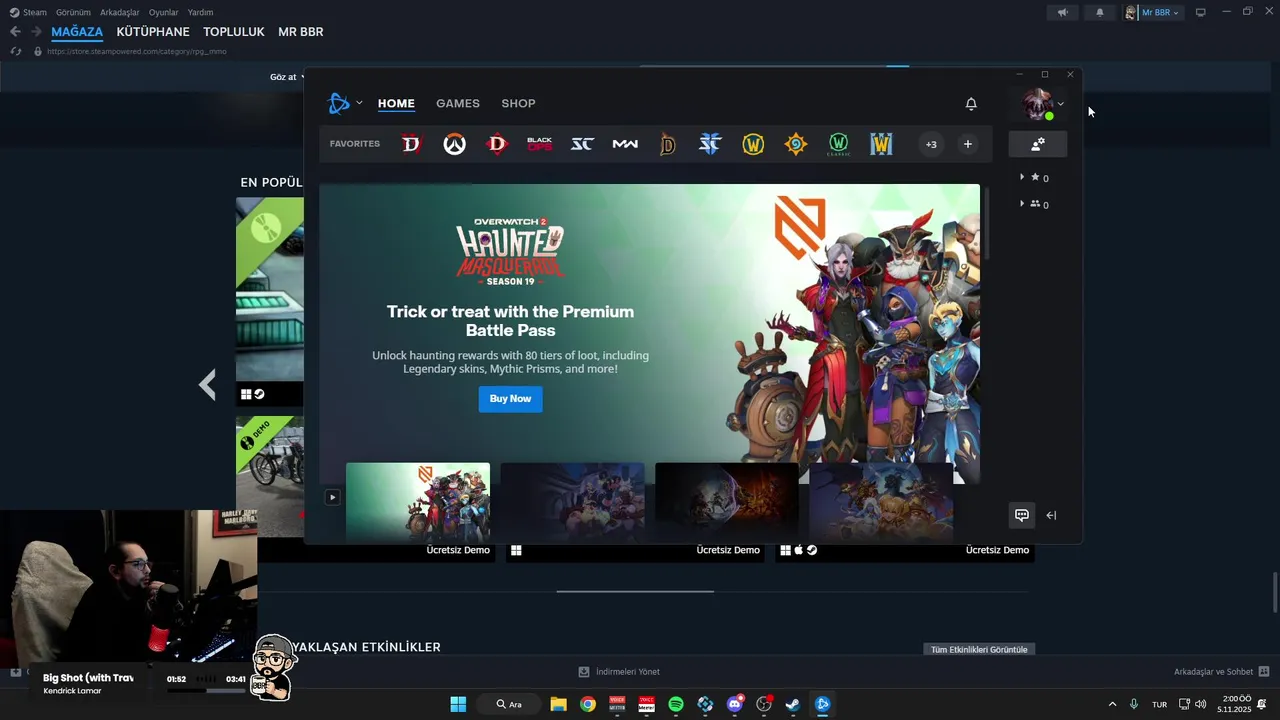
Task: Select Call of Duty Black Ops icon
Action: pos(540,144)
